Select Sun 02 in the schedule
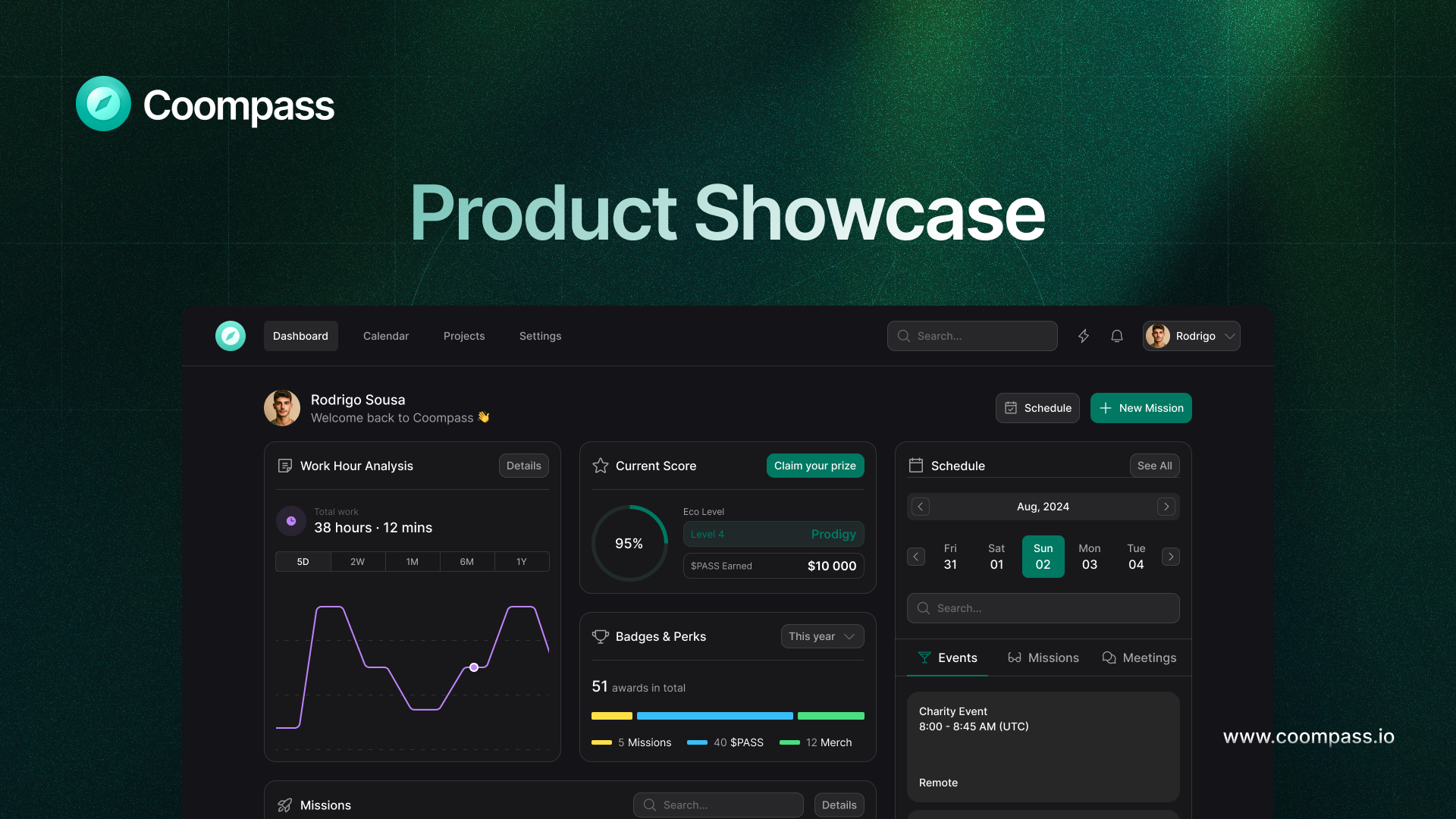The height and width of the screenshot is (819, 1456). tap(1043, 557)
